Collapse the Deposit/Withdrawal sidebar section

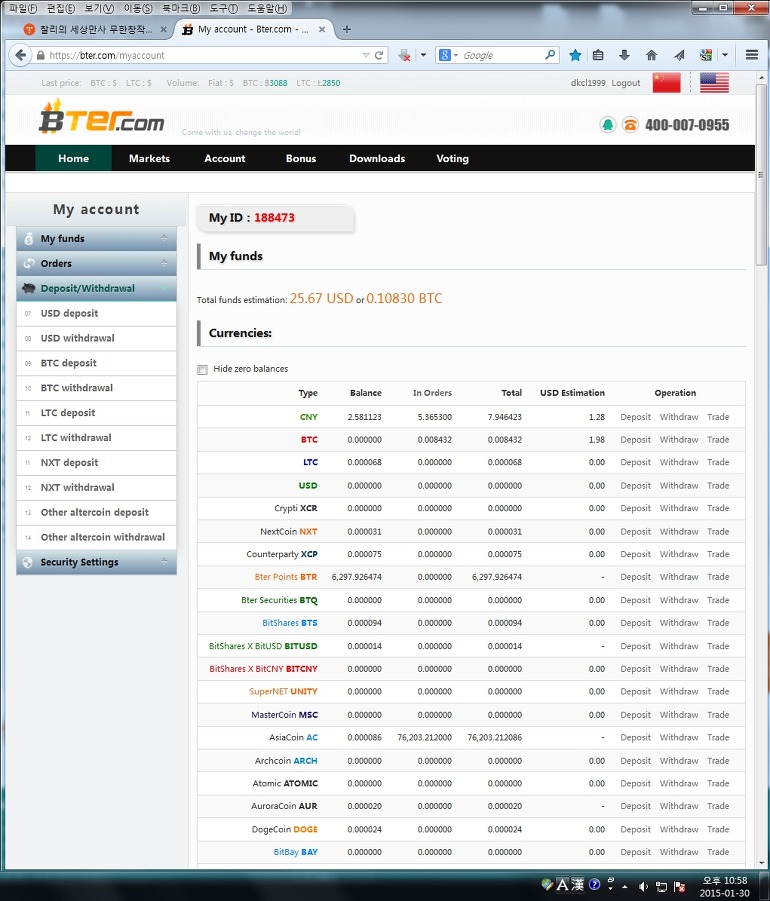[164, 288]
